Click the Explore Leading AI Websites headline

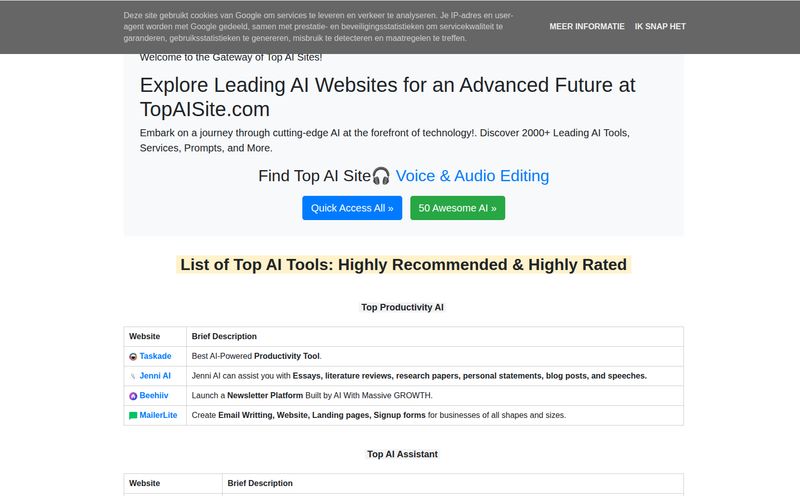tap(388, 97)
